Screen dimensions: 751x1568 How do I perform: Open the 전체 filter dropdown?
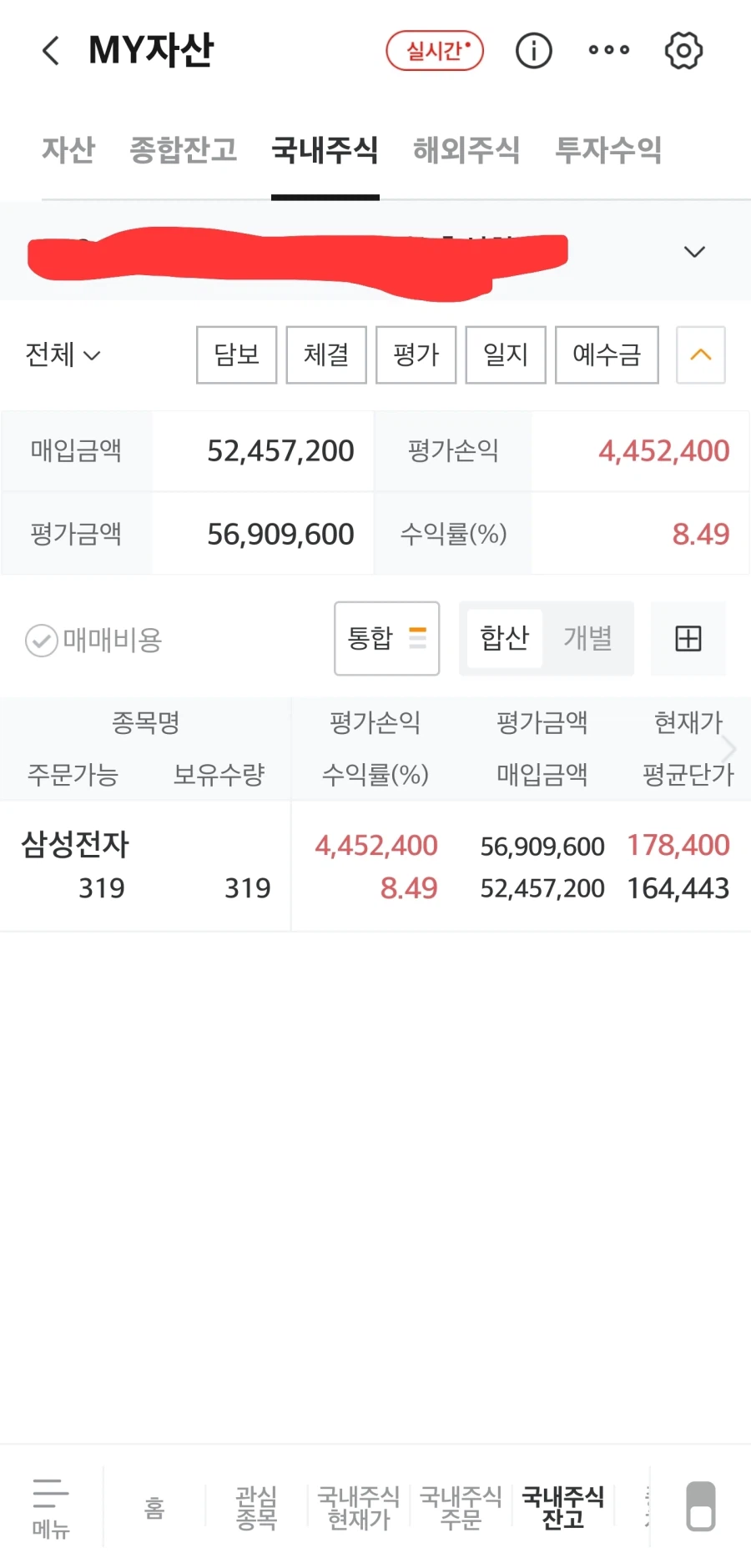tap(63, 355)
